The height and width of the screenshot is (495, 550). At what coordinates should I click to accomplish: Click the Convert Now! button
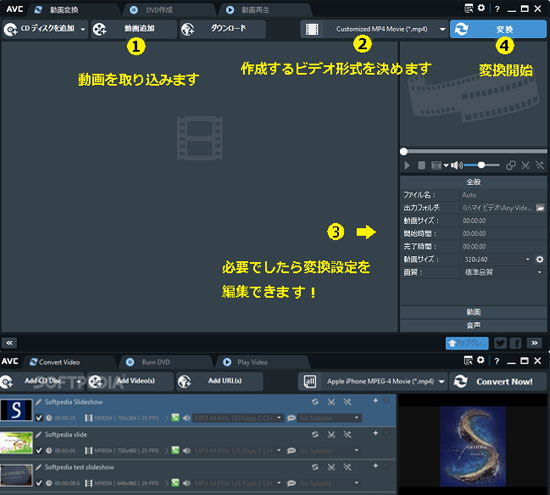point(497,382)
